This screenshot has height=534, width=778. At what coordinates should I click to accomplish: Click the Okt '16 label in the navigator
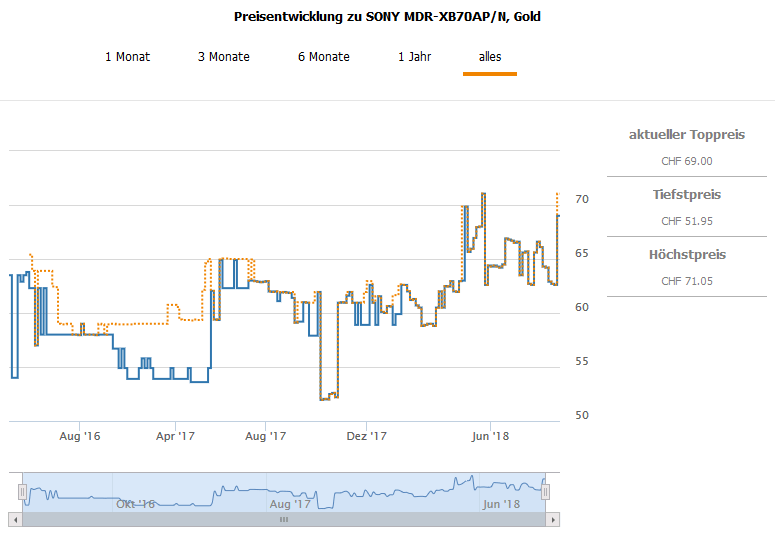pyautogui.click(x=135, y=504)
